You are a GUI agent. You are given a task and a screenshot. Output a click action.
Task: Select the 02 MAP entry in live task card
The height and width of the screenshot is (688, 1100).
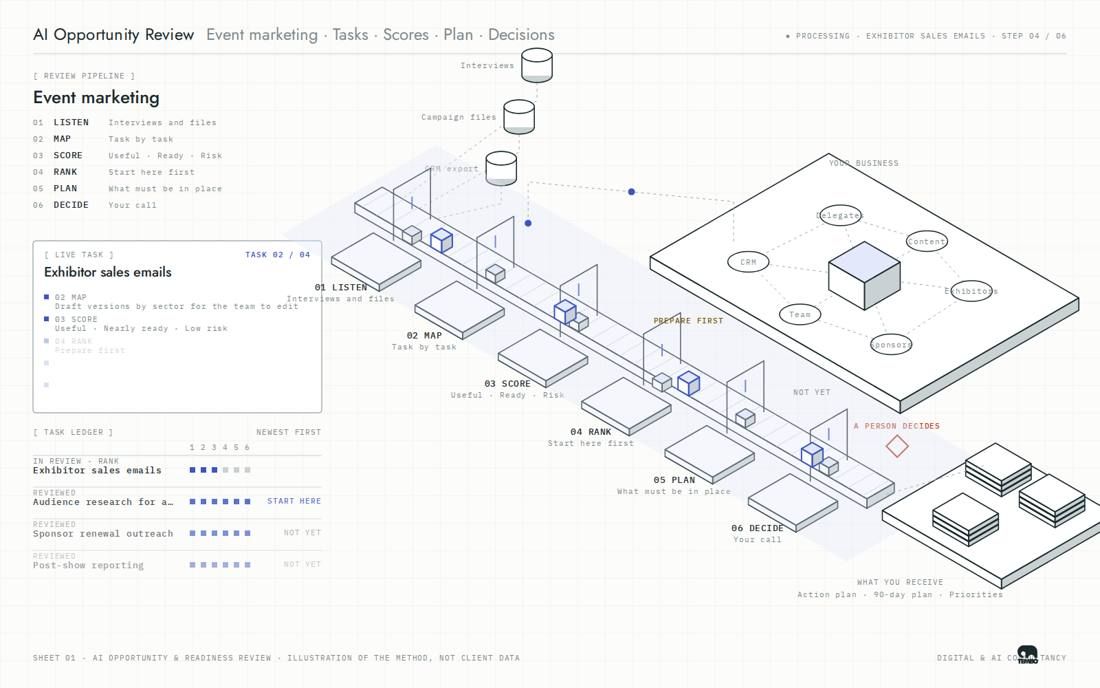(x=171, y=302)
